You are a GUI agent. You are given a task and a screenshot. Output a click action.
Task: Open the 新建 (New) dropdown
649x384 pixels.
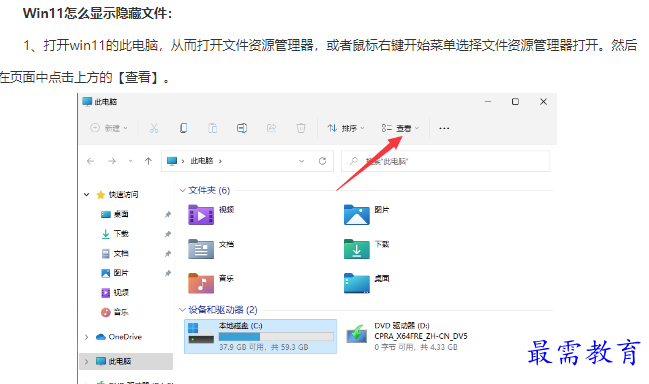pos(109,128)
